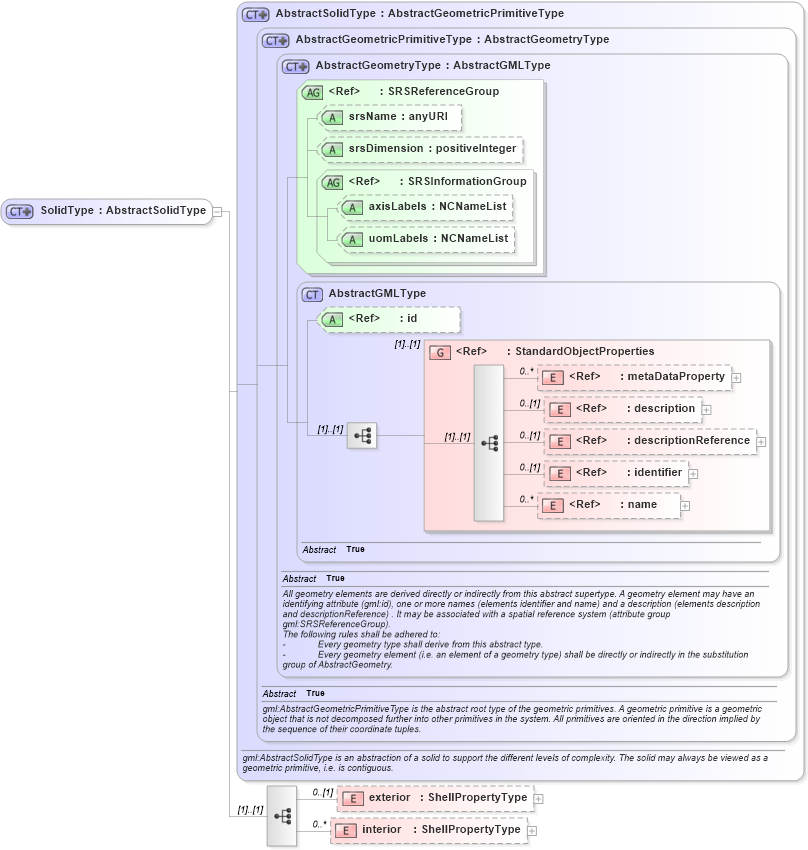Select the metaDataProperty label
The image size is (808, 850).
click(676, 376)
